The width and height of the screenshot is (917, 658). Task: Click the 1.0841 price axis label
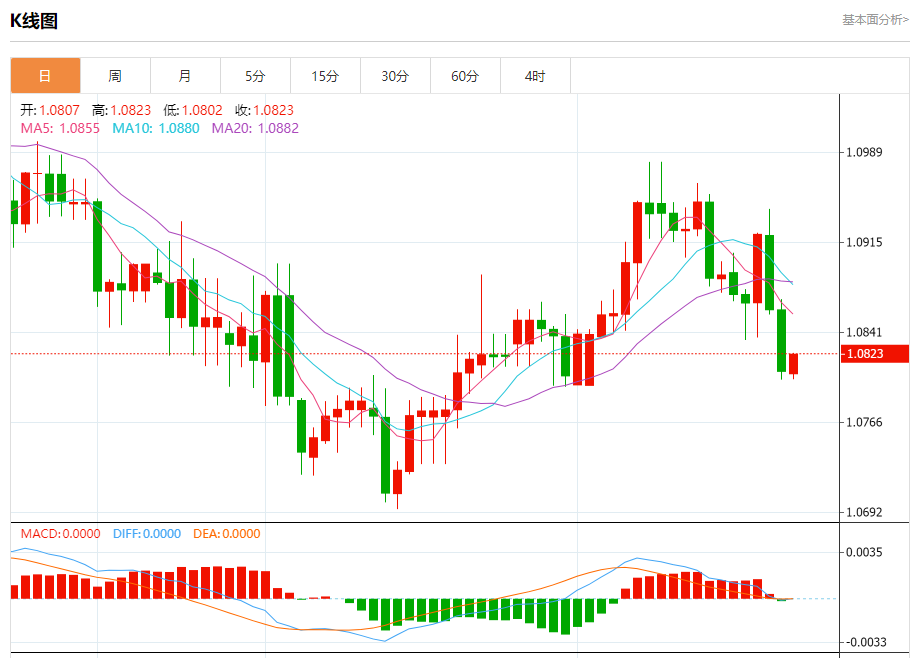pyautogui.click(x=864, y=332)
